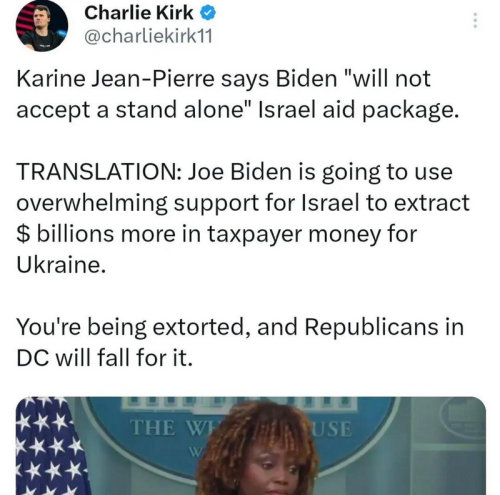Viewport: 500px width, 495px height.
Task: Click the "Israel aid package." text
Action: point(359,110)
